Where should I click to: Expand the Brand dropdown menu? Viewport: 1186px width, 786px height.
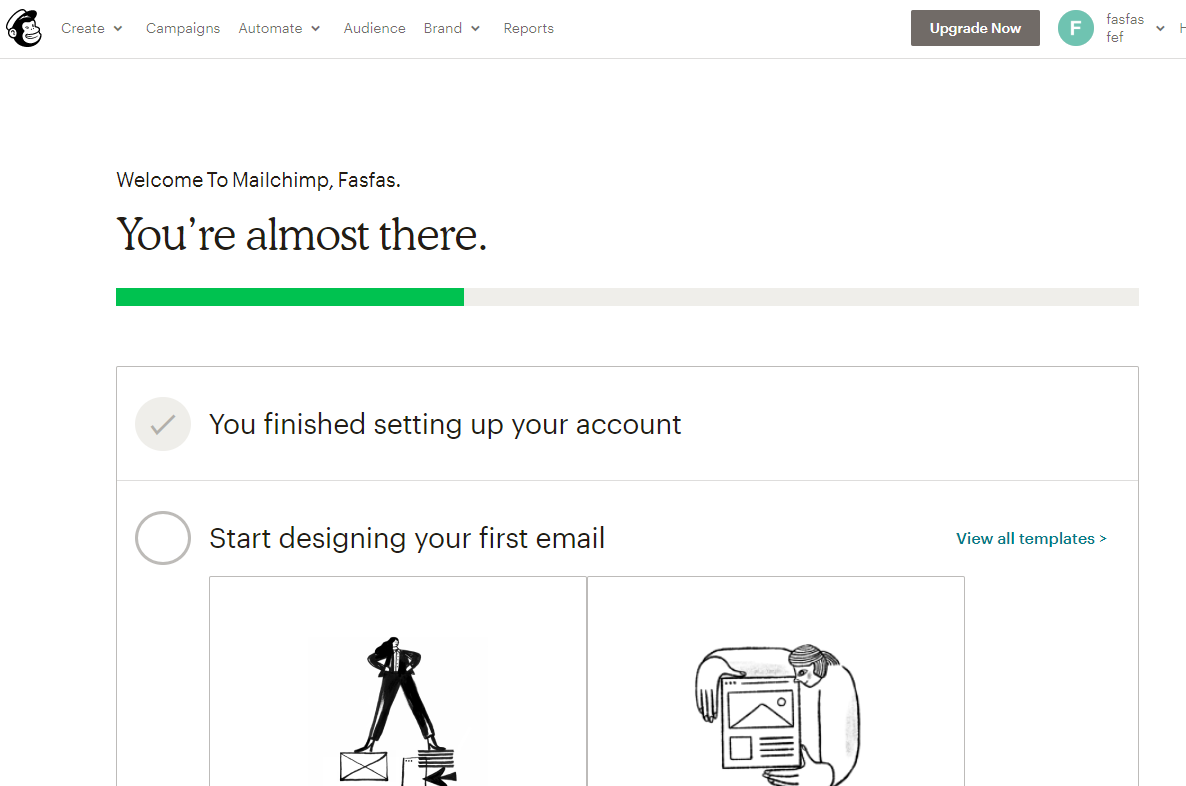point(451,28)
